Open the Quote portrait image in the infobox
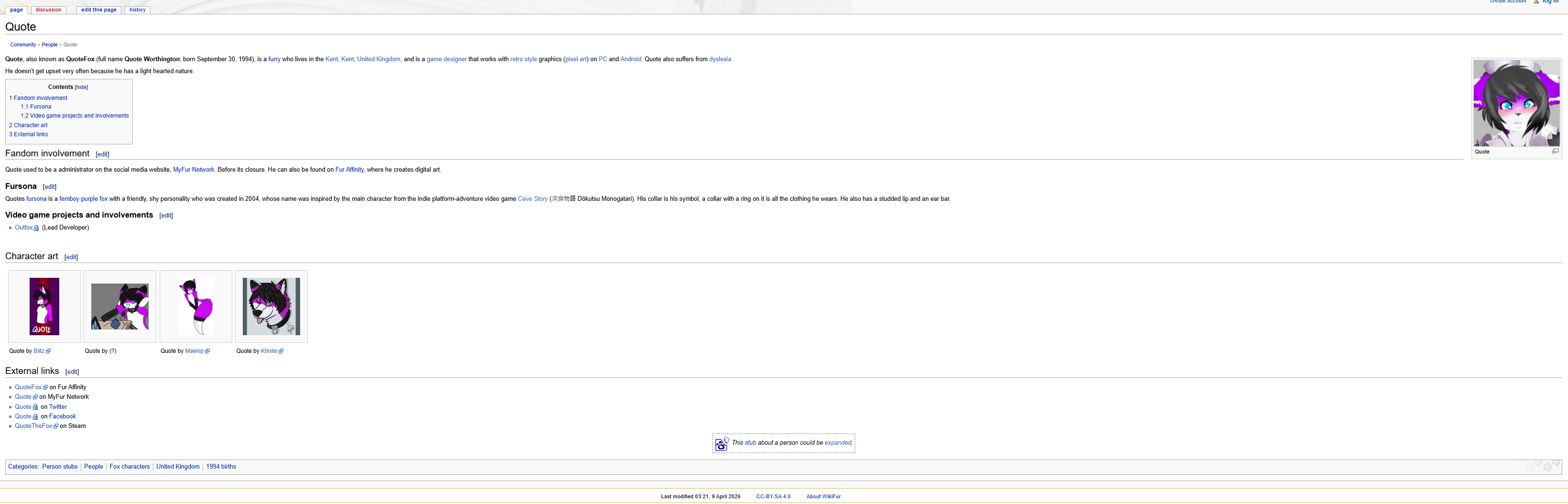1568x504 pixels. click(1516, 103)
